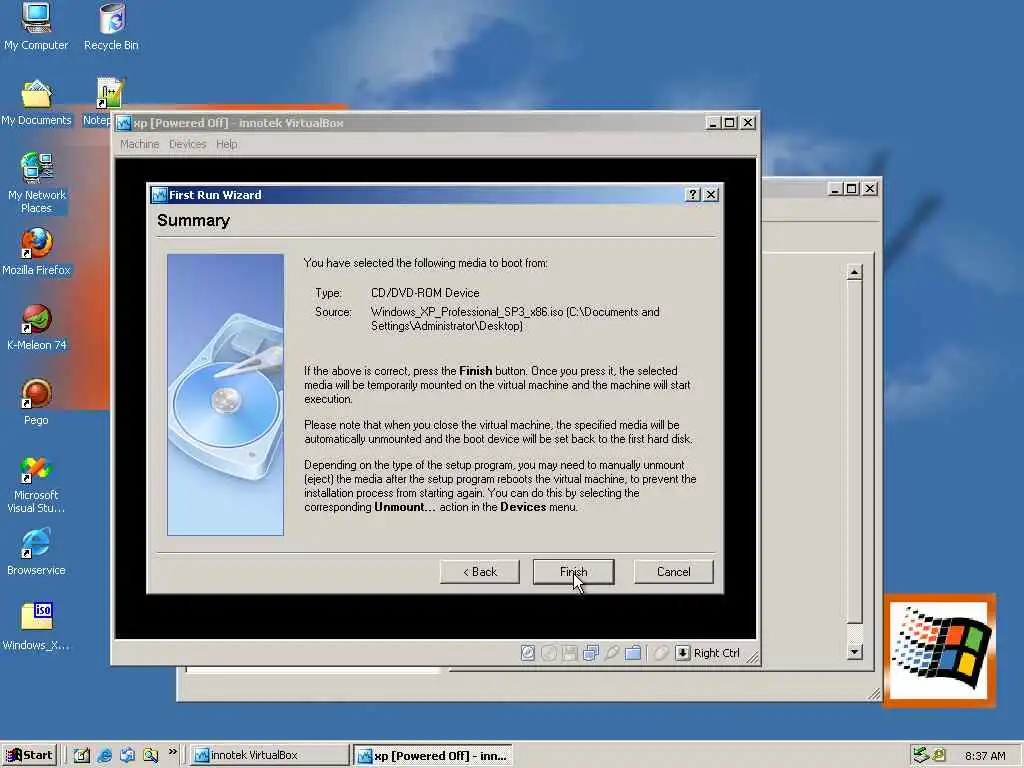
Task: Click the hard disk activity status icon
Action: pos(528,652)
